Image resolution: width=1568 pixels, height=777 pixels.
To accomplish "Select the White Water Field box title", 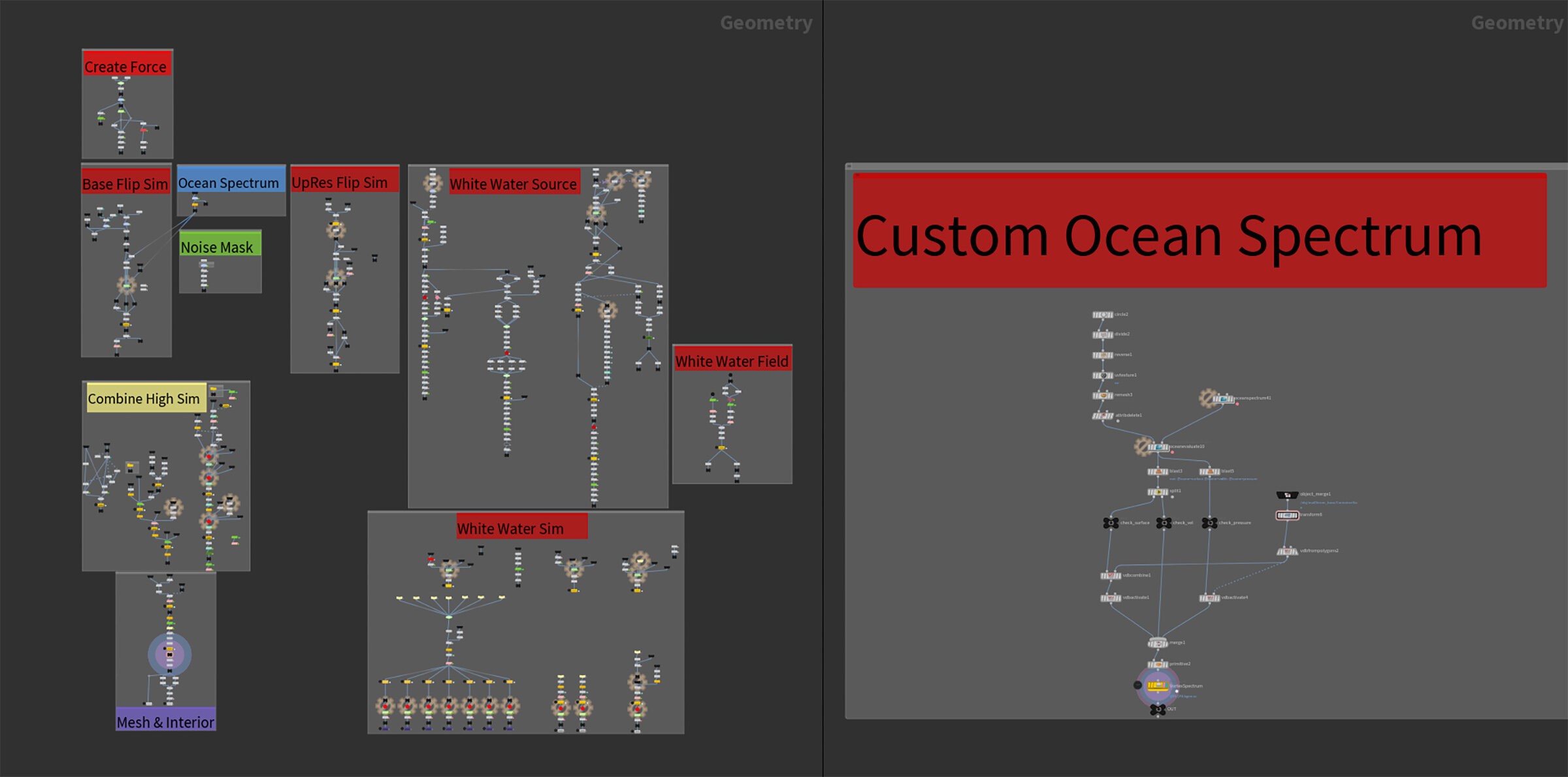I will 732,361.
